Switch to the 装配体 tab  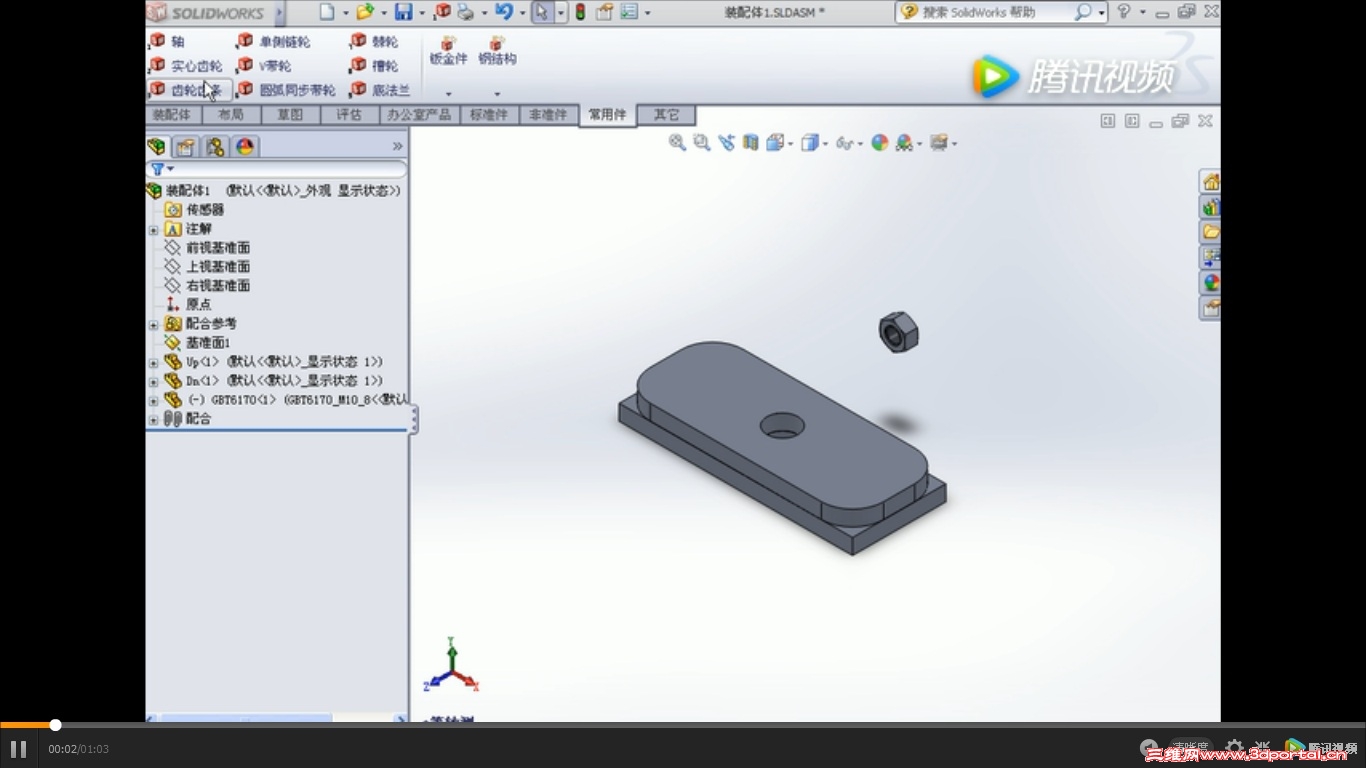pyautogui.click(x=172, y=115)
